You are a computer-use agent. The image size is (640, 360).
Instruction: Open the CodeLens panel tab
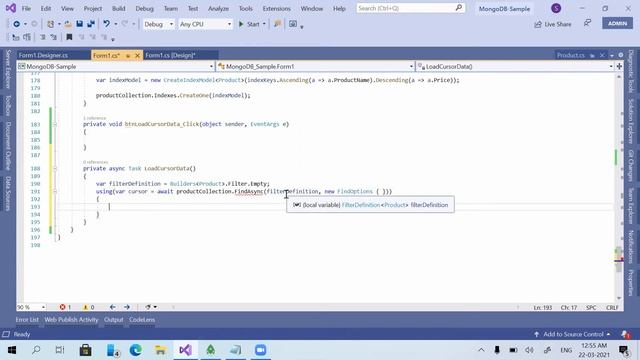click(x=142, y=320)
